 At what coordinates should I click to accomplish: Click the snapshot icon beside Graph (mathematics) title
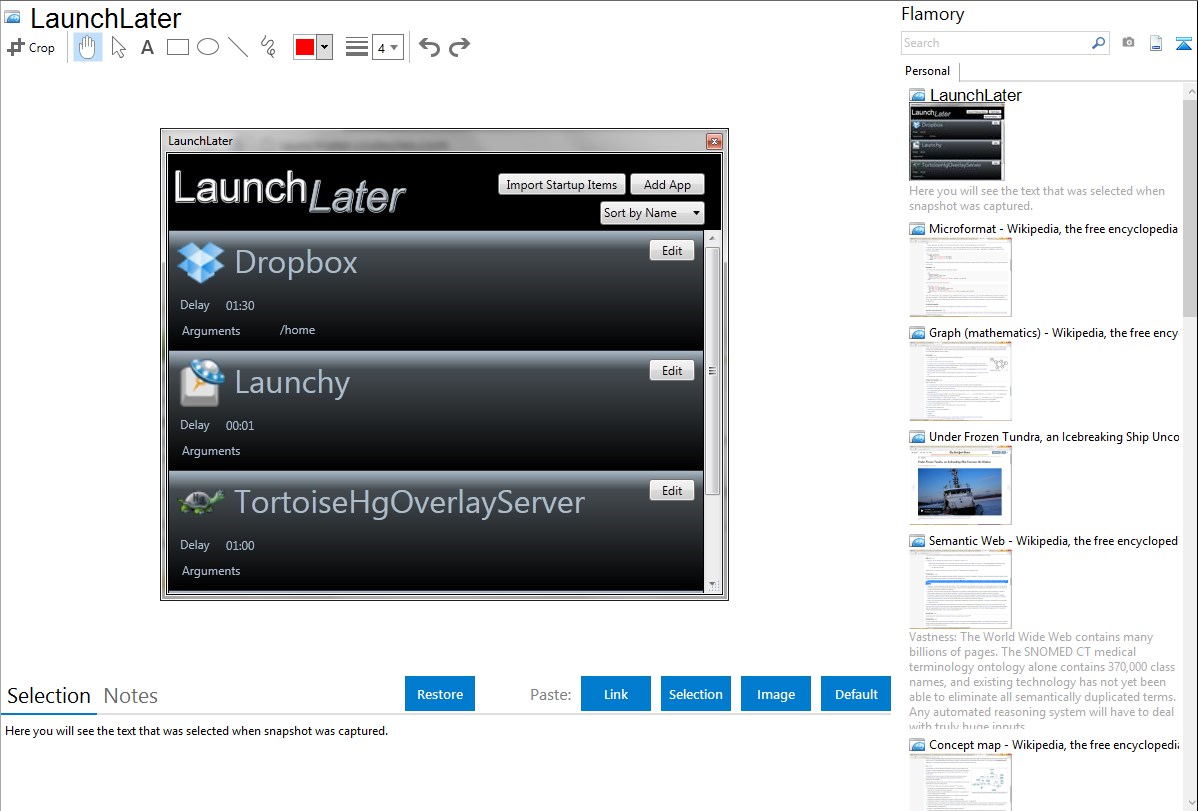(x=918, y=333)
